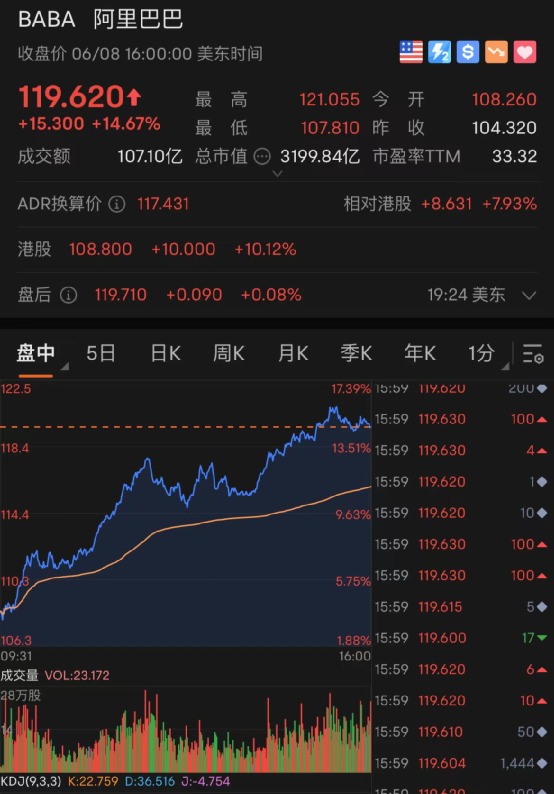554x794 pixels.
Task: Tap the 19:24 美东 time label
Action: pos(466,295)
